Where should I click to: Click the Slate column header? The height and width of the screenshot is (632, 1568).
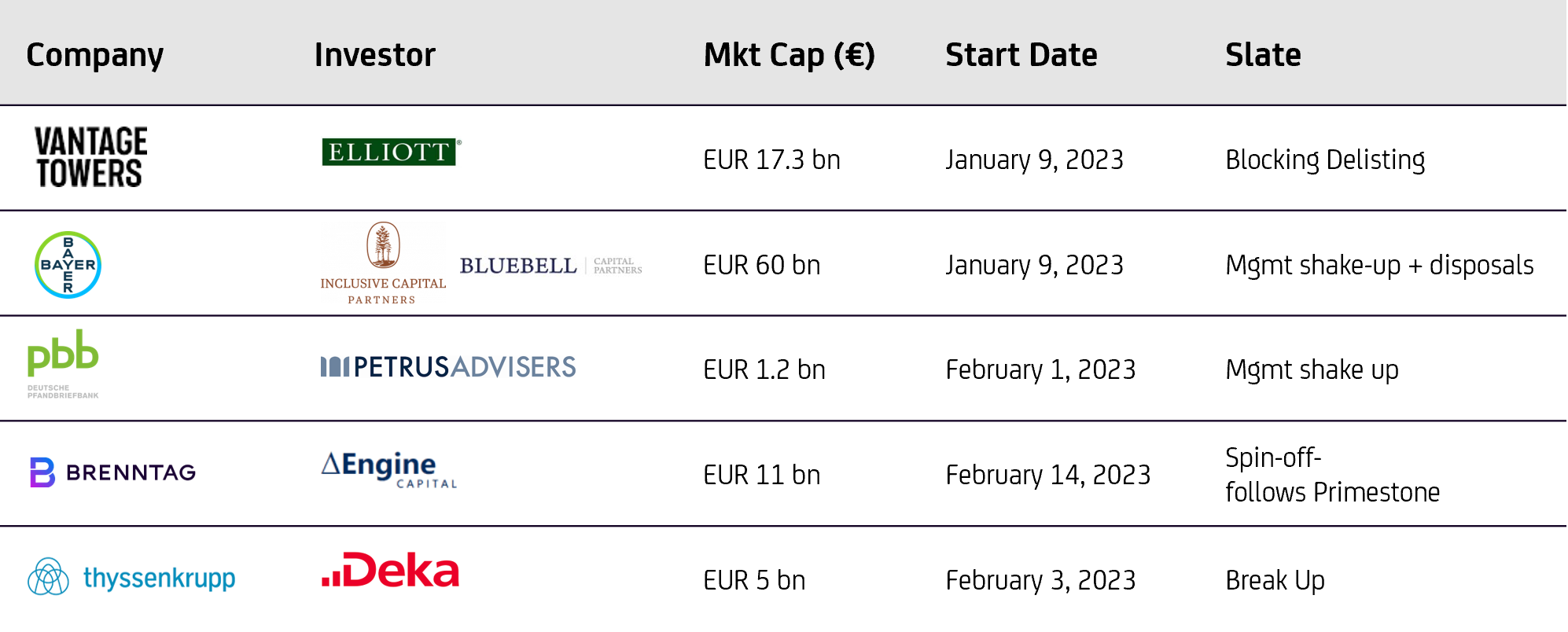coord(1262,55)
